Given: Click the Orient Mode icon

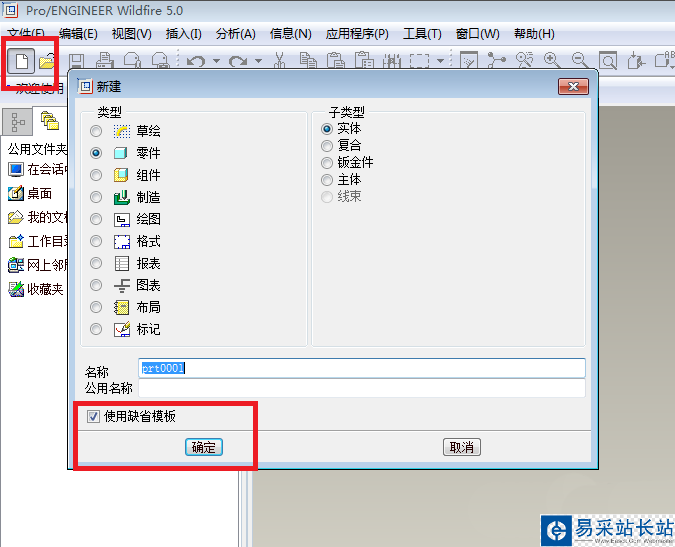Looking at the screenshot, I should (524, 61).
